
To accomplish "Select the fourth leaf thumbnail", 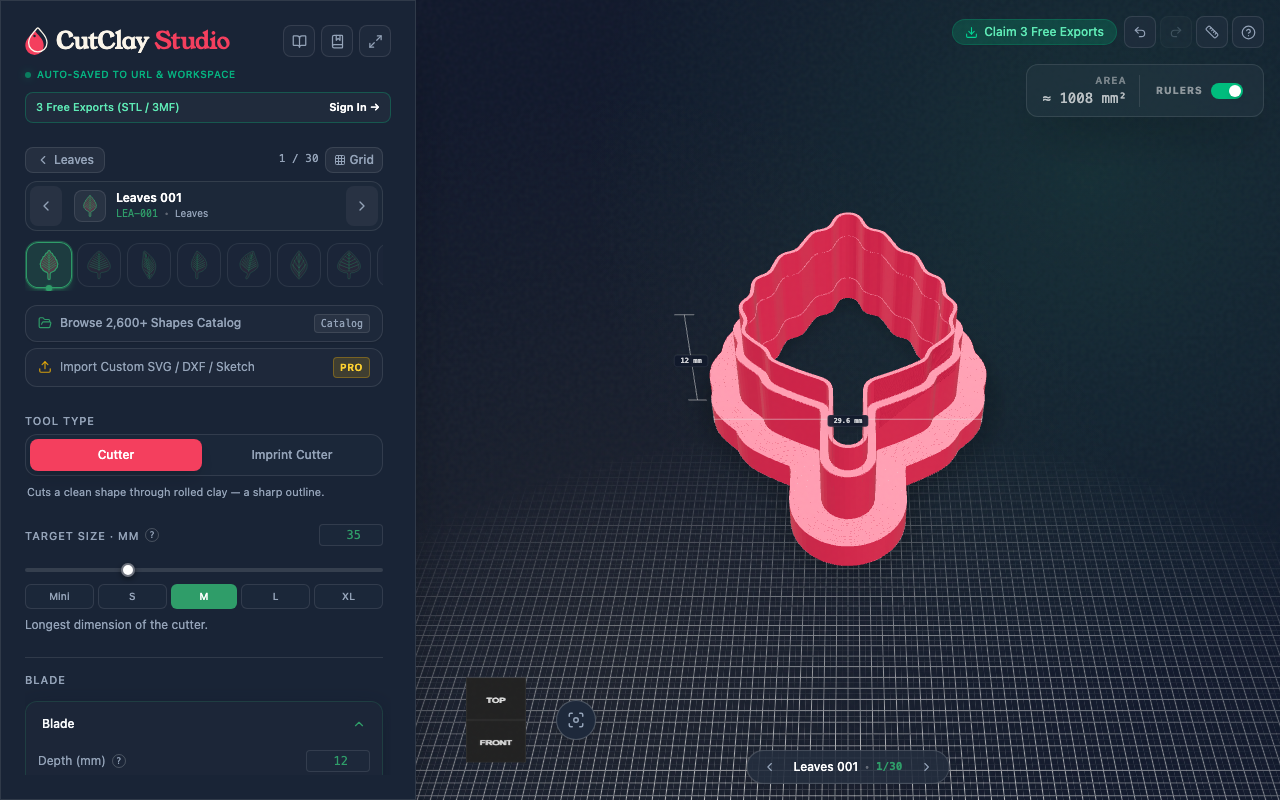I will [199, 265].
